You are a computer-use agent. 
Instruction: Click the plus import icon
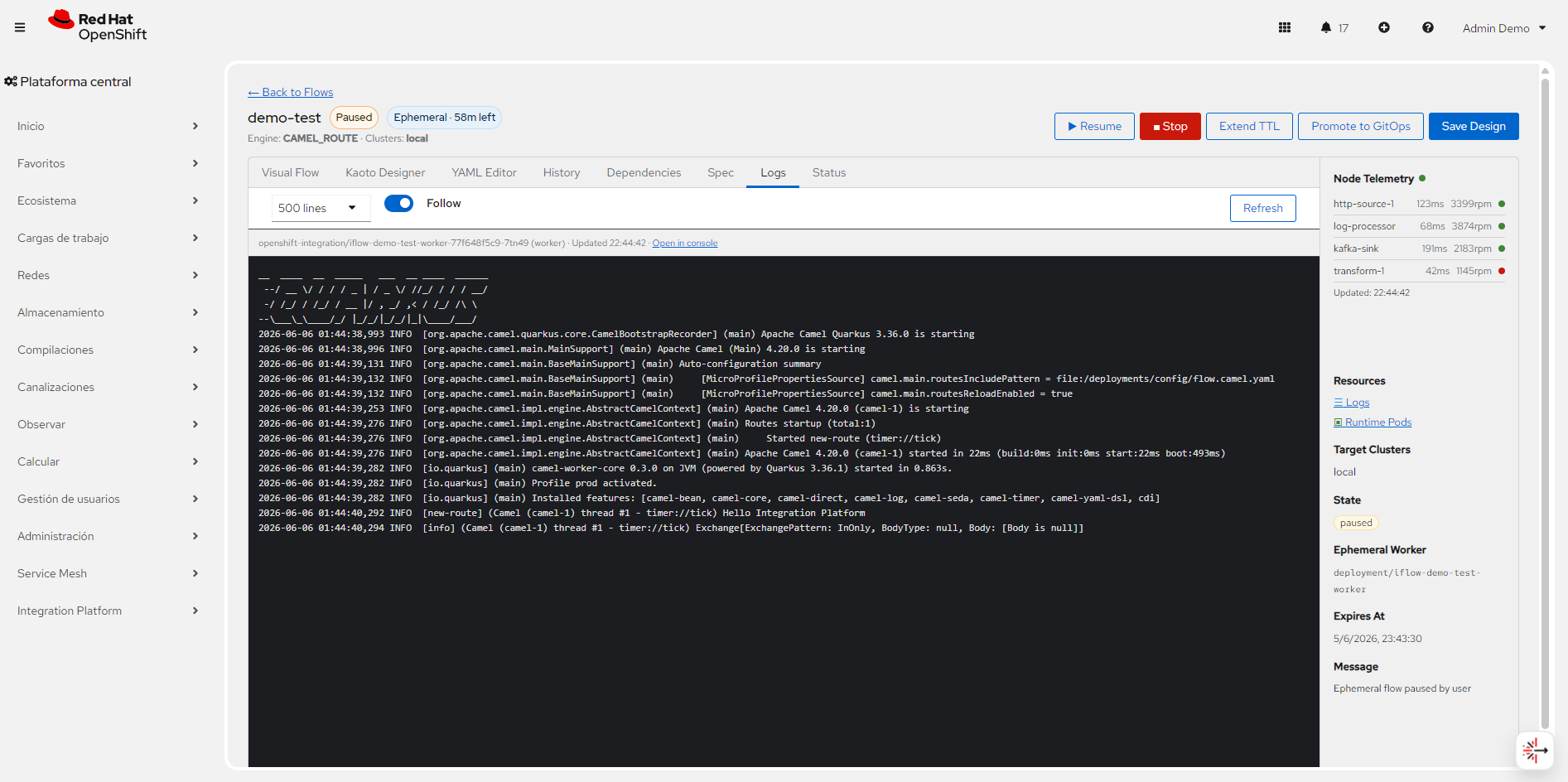click(1384, 27)
